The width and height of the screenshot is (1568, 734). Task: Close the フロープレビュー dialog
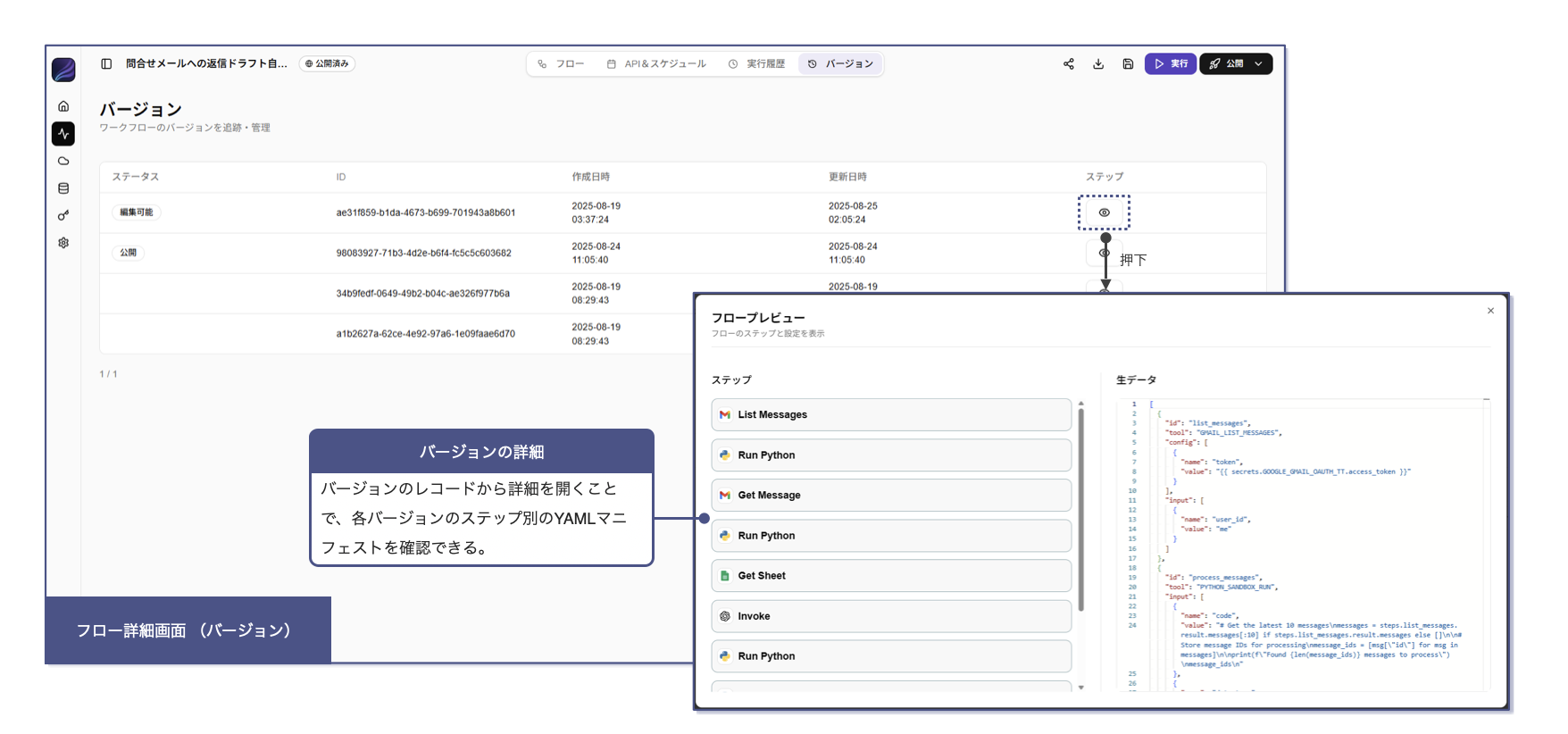(1490, 311)
